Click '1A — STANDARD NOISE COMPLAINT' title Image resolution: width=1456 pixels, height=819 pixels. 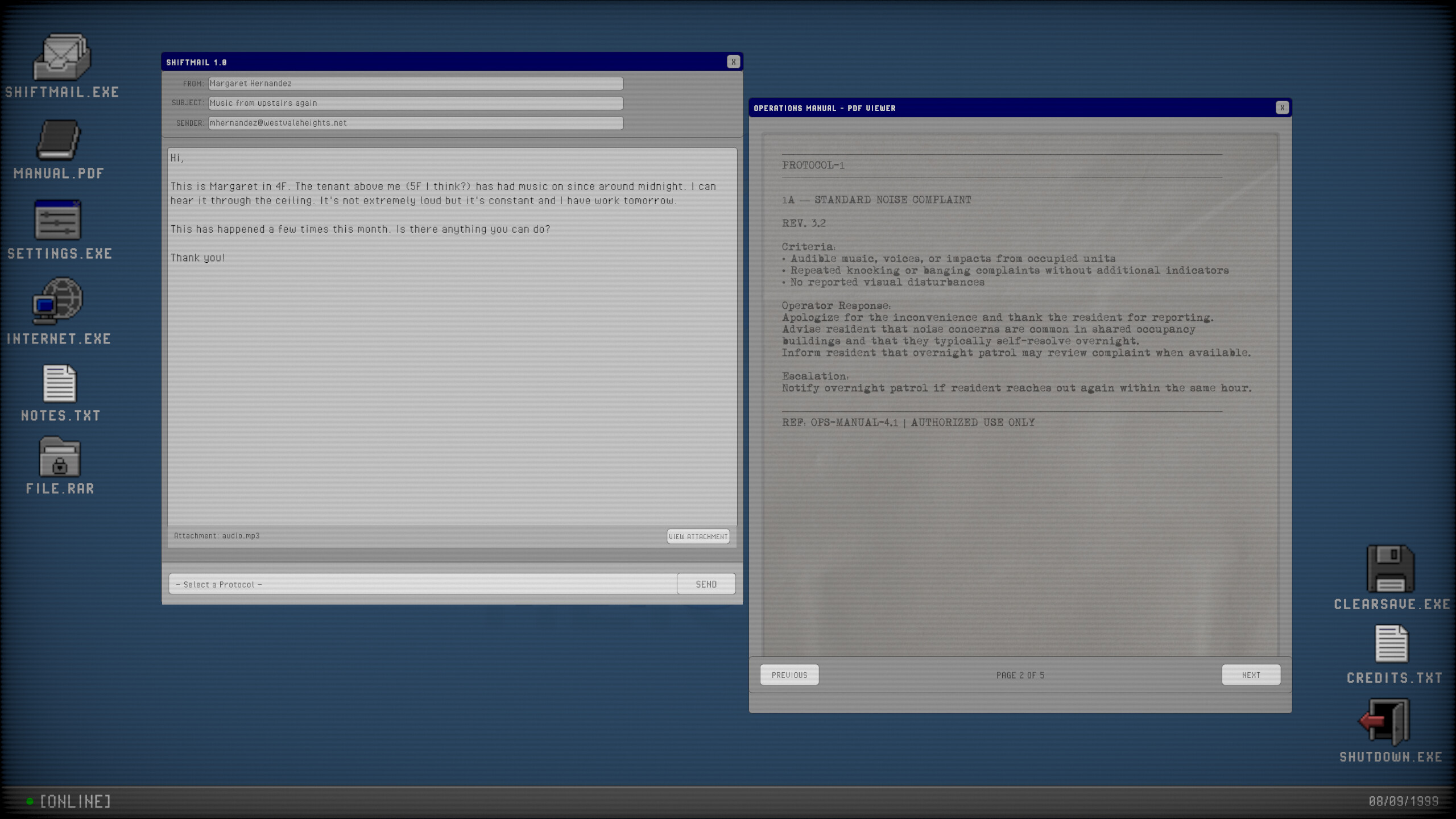(876, 200)
